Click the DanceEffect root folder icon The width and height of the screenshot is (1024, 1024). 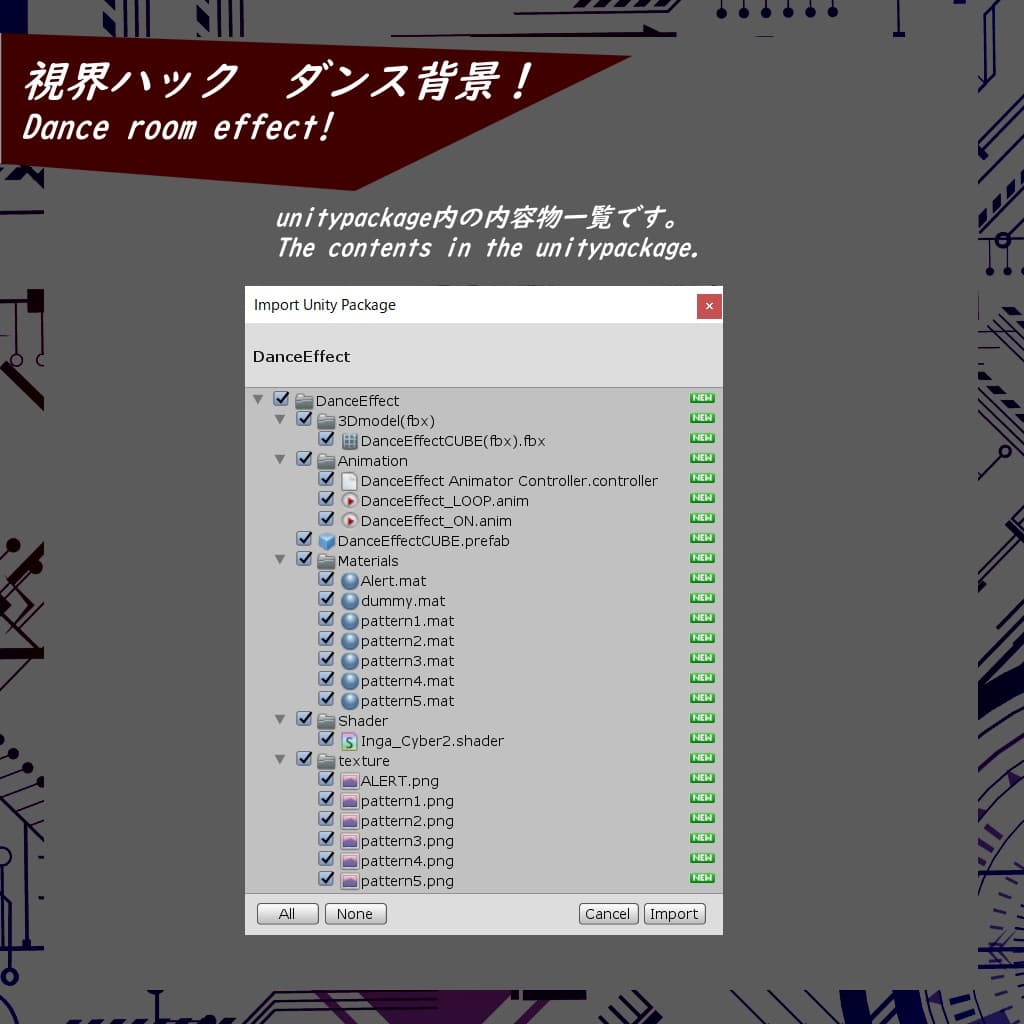click(x=304, y=400)
